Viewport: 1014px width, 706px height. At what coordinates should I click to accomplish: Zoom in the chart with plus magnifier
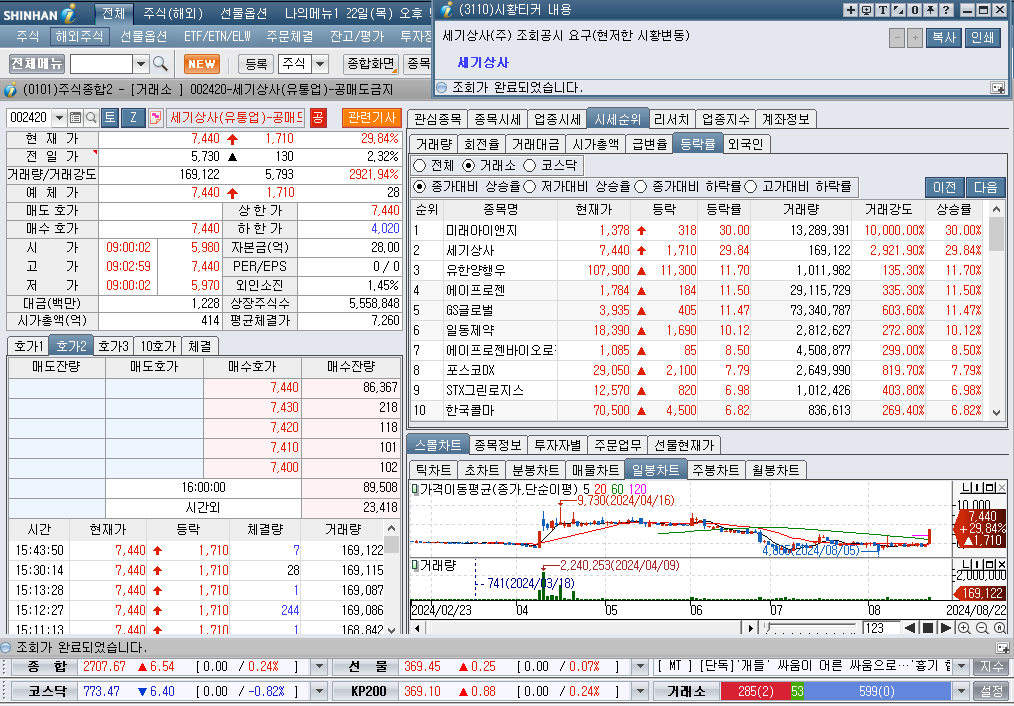(964, 628)
